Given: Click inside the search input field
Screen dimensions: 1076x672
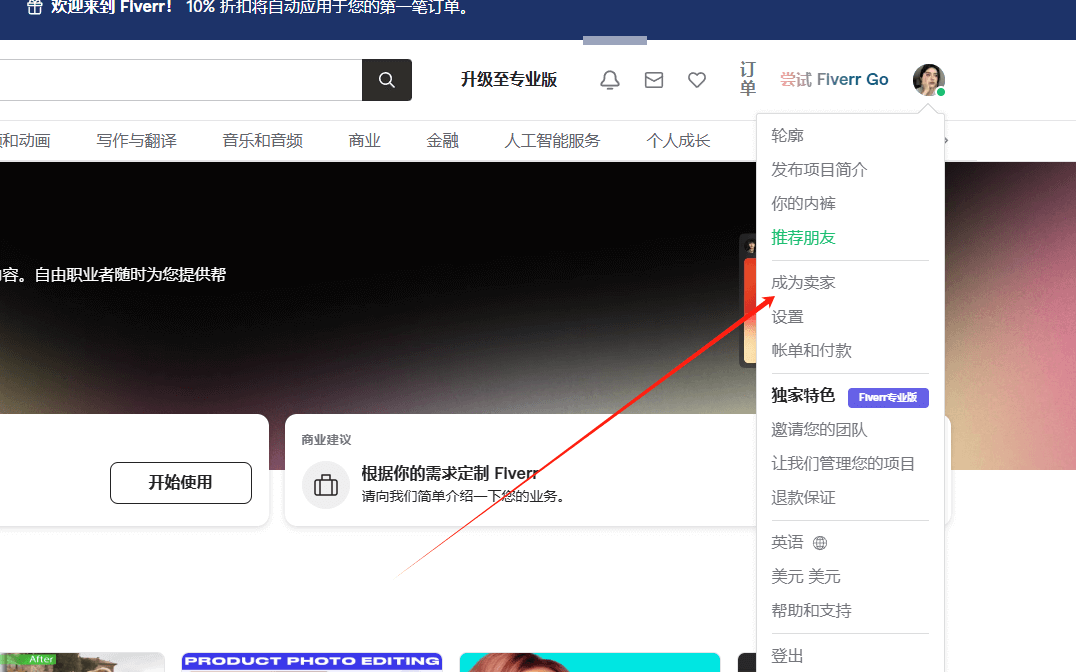Looking at the screenshot, I should pyautogui.click(x=180, y=80).
